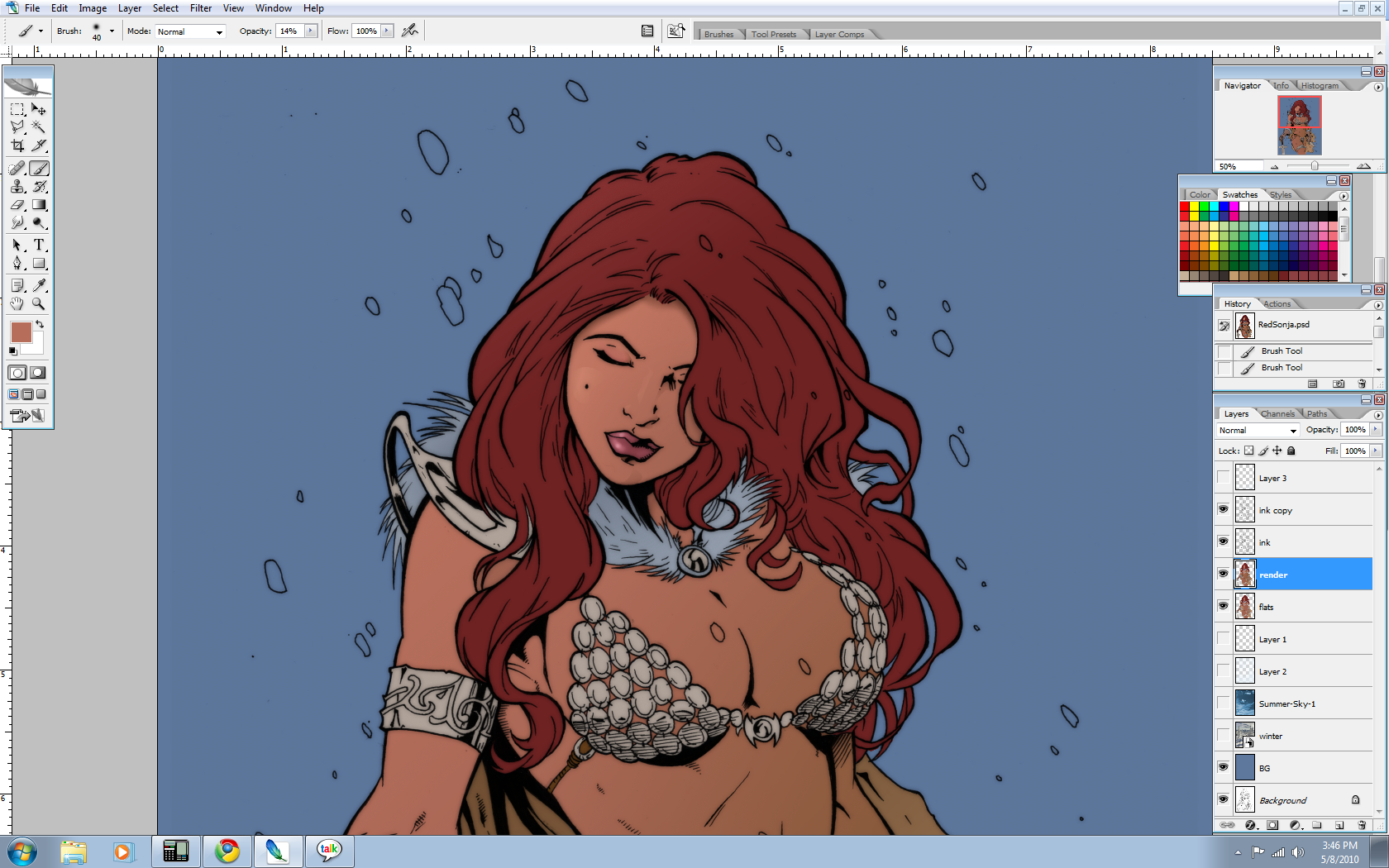Open the brush preset picker dropdown
Image resolution: width=1389 pixels, height=868 pixels.
point(112,31)
